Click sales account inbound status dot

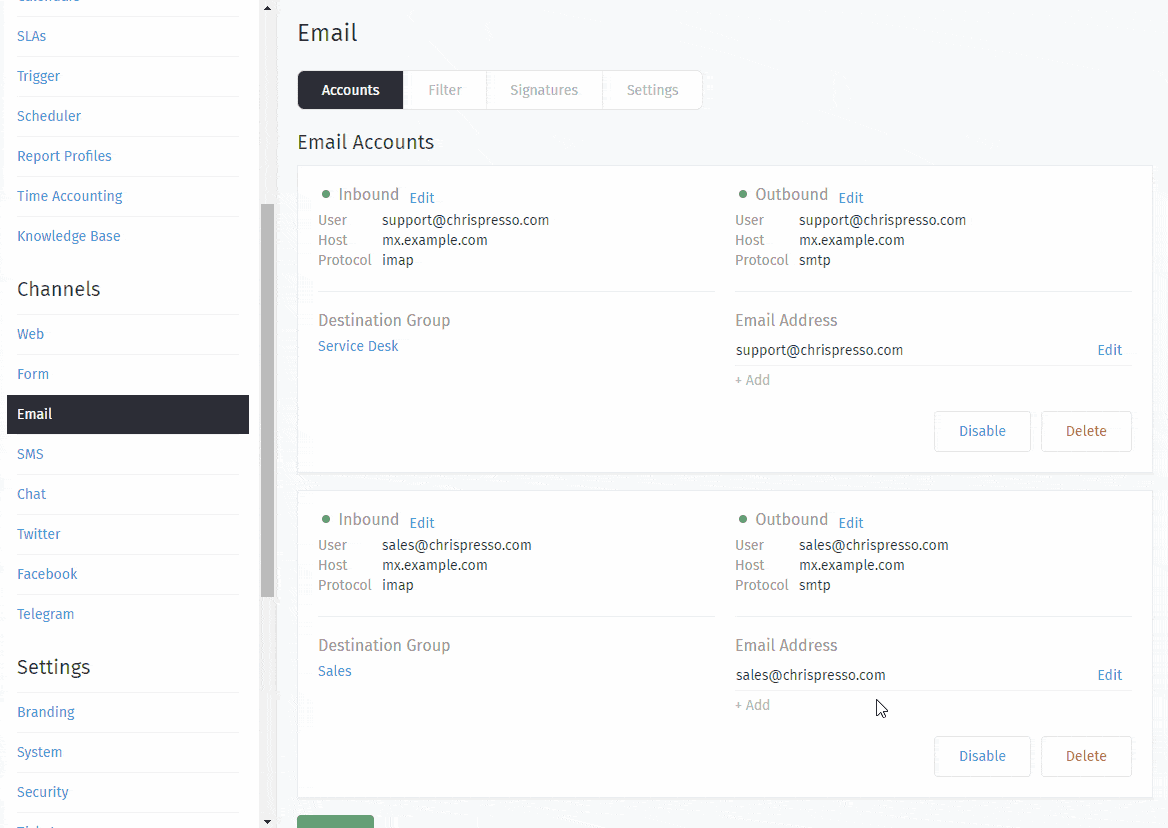(326, 519)
